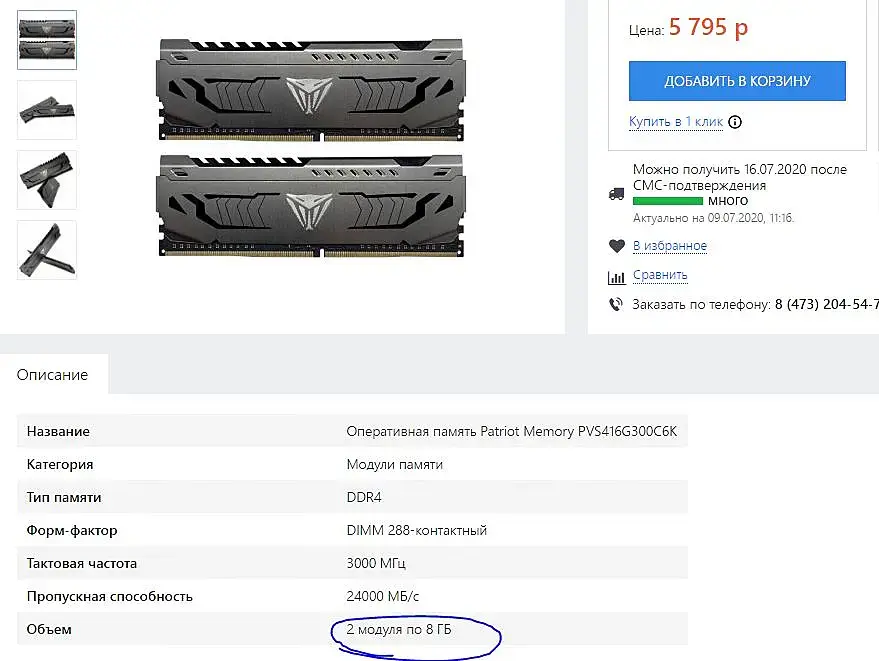The image size is (879, 661).
Task: Click the product name Patriot Memory PVS416G300C6K
Action: 511,432
